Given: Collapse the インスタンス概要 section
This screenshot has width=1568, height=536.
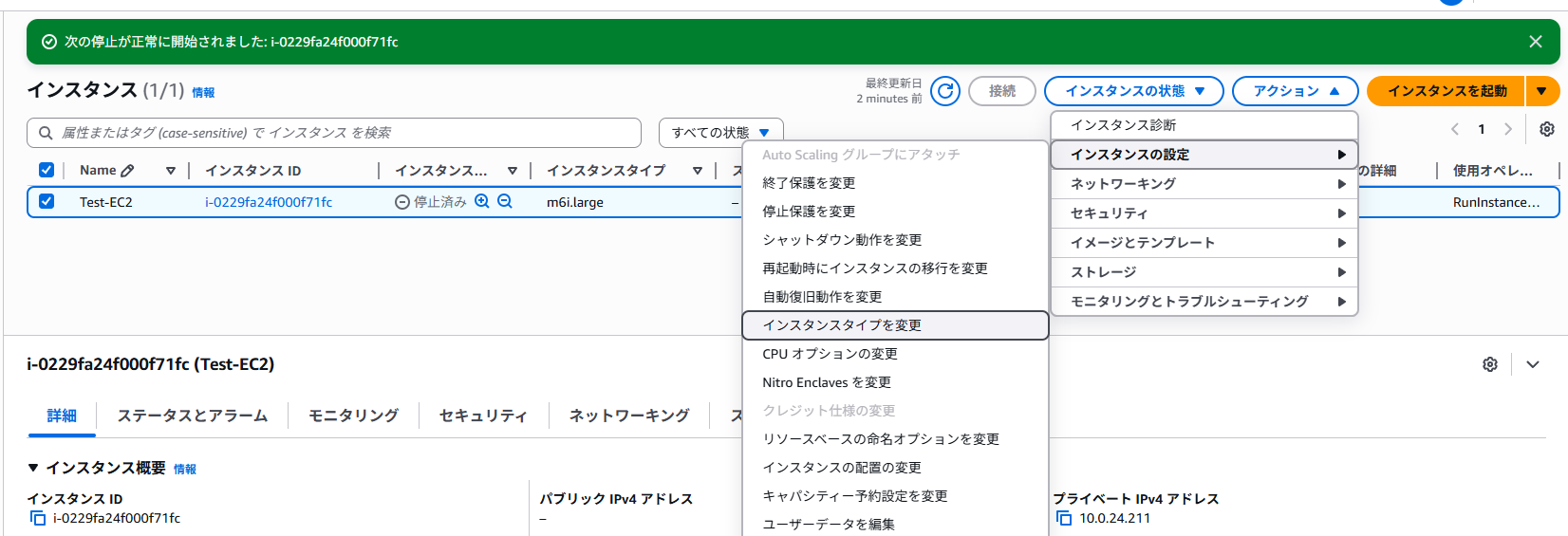Looking at the screenshot, I should click(33, 468).
